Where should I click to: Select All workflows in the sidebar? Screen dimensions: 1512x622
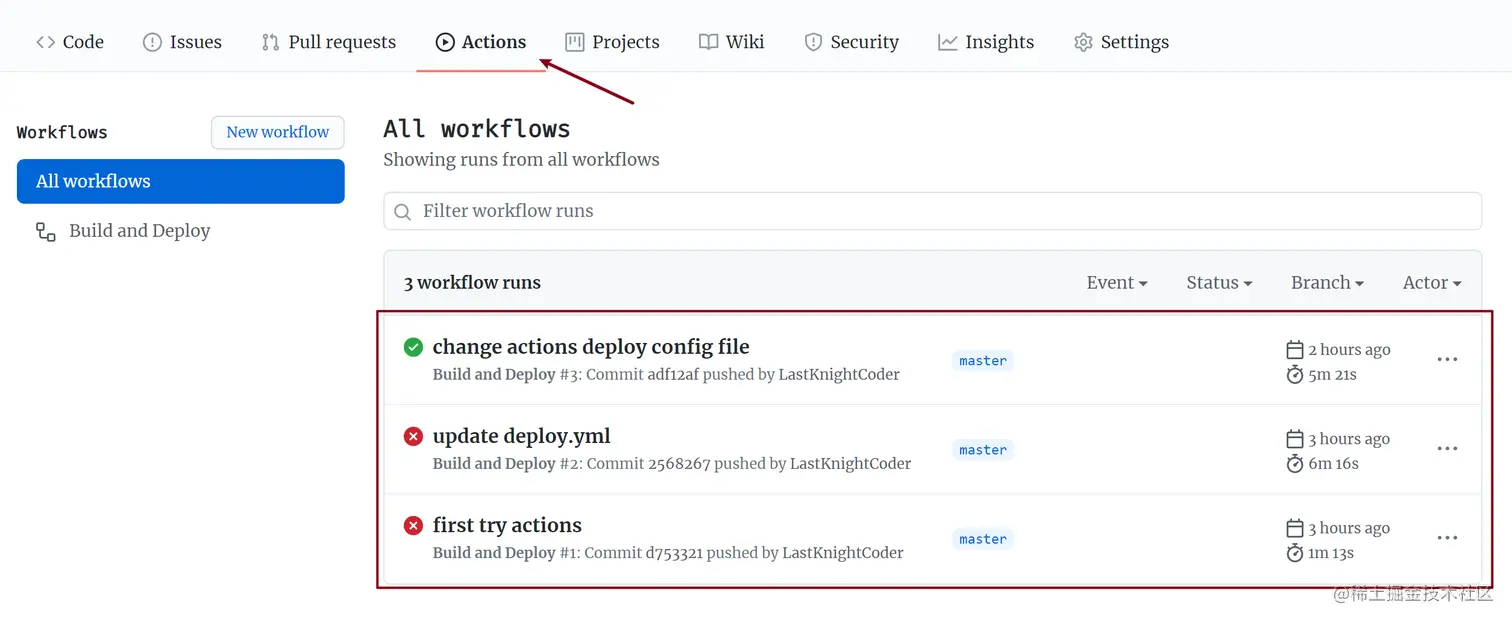coord(181,181)
